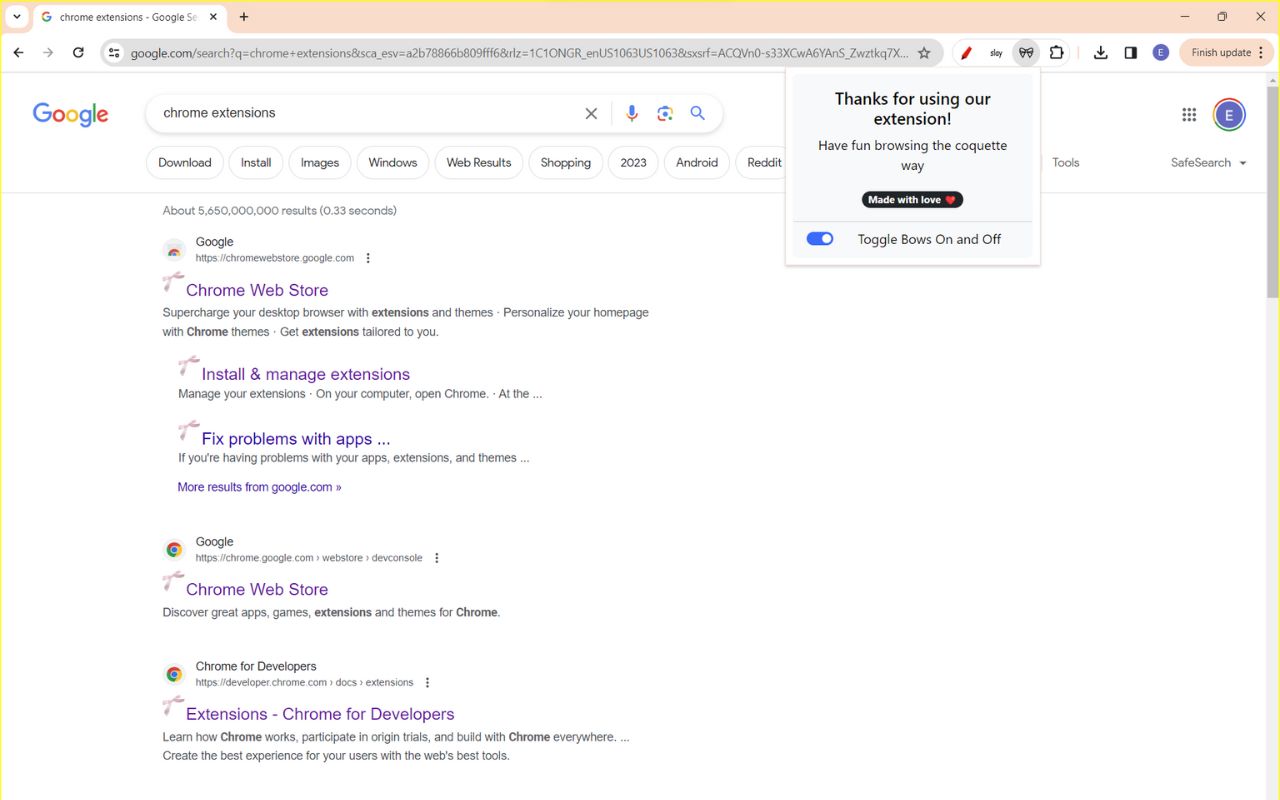Switch to the Shopping filter

click(x=566, y=163)
